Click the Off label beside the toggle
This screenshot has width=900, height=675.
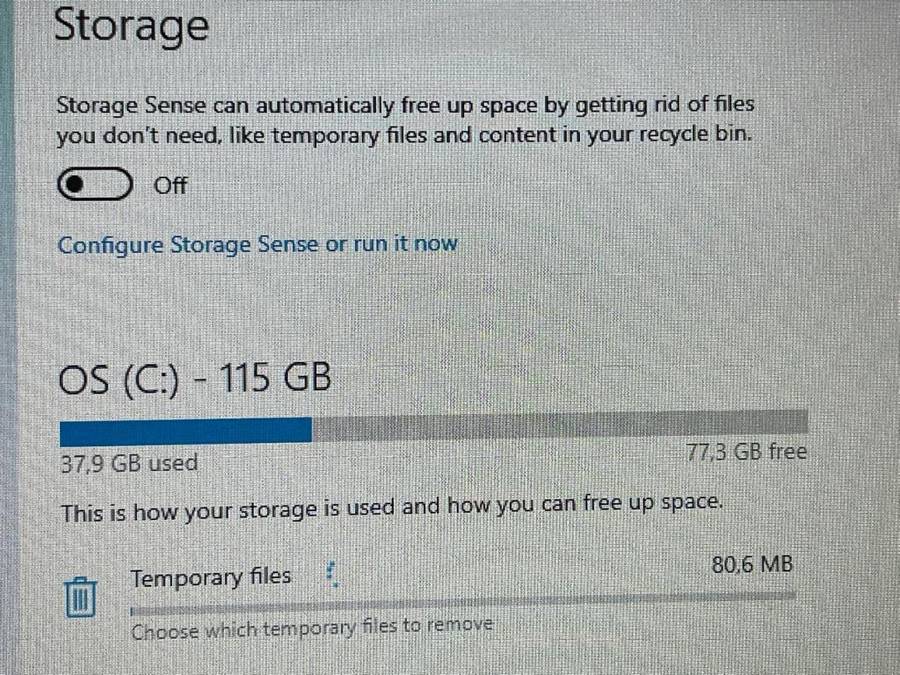170,186
